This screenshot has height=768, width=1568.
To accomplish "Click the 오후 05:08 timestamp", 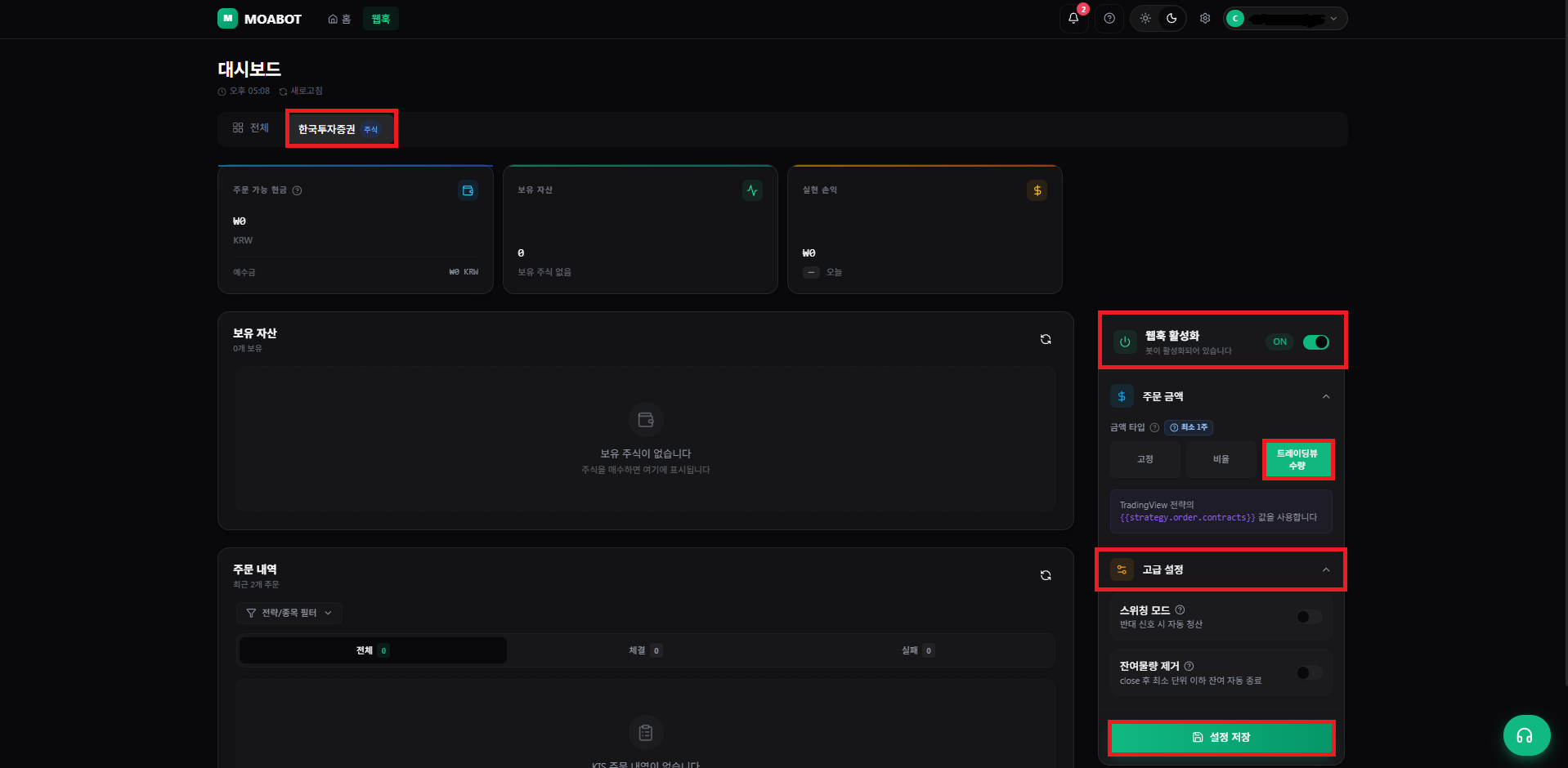I will pyautogui.click(x=249, y=91).
